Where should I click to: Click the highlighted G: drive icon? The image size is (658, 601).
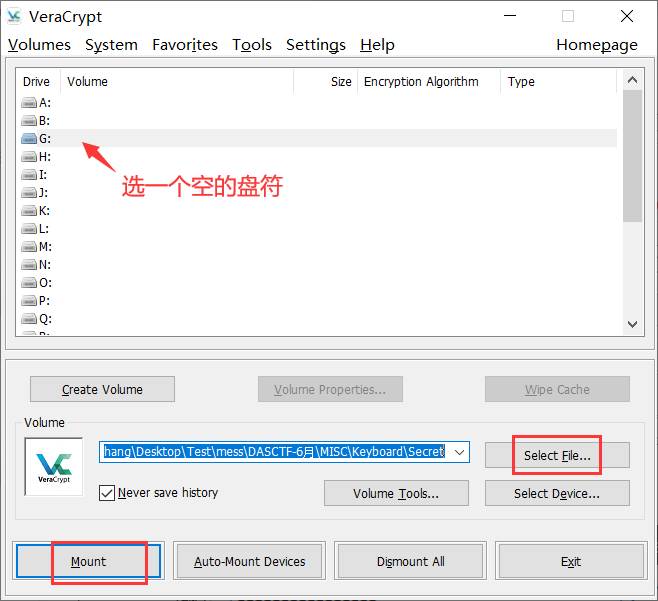click(29, 138)
